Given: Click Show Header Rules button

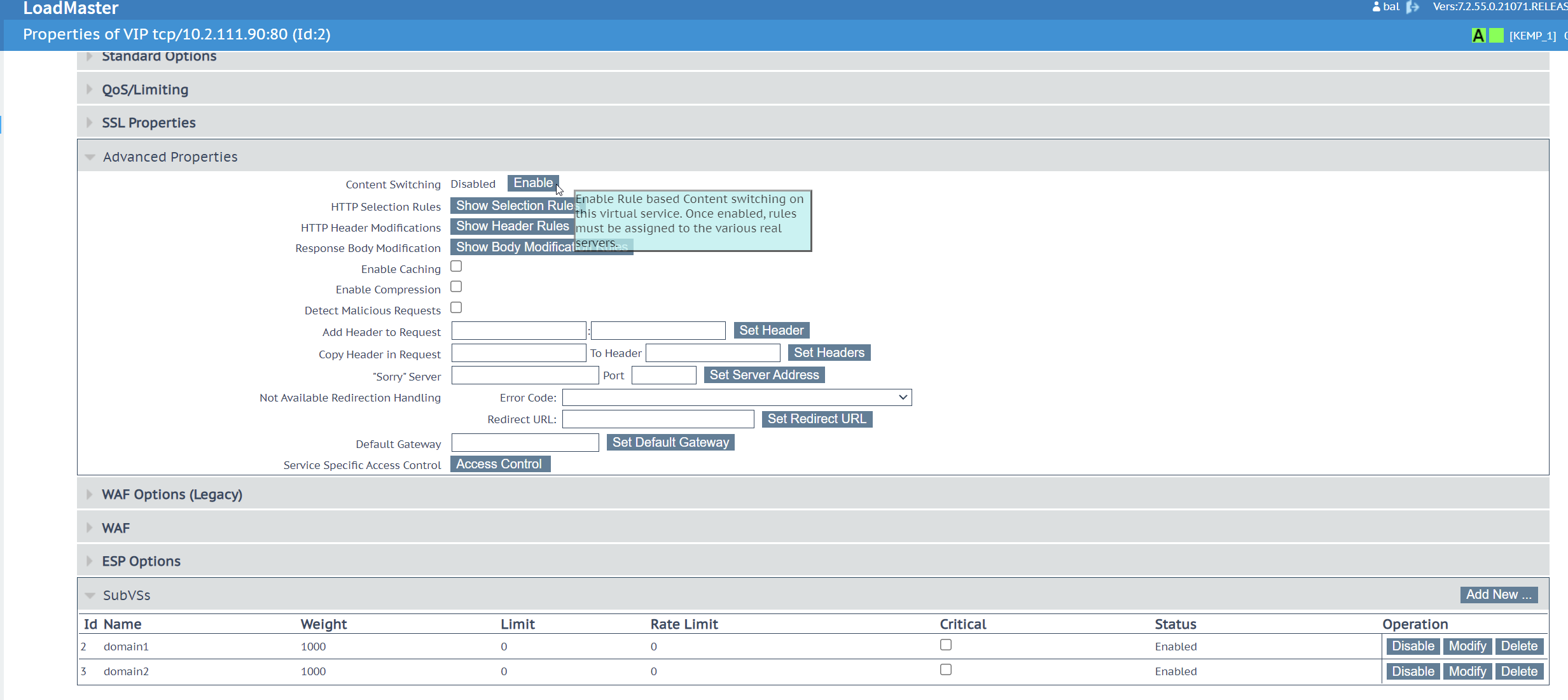Looking at the screenshot, I should pyautogui.click(x=512, y=226).
